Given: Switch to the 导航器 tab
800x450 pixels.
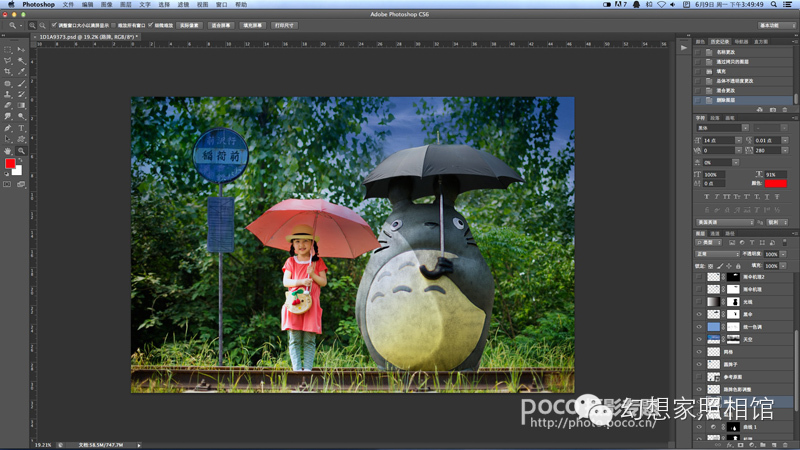Looking at the screenshot, I should (741, 42).
